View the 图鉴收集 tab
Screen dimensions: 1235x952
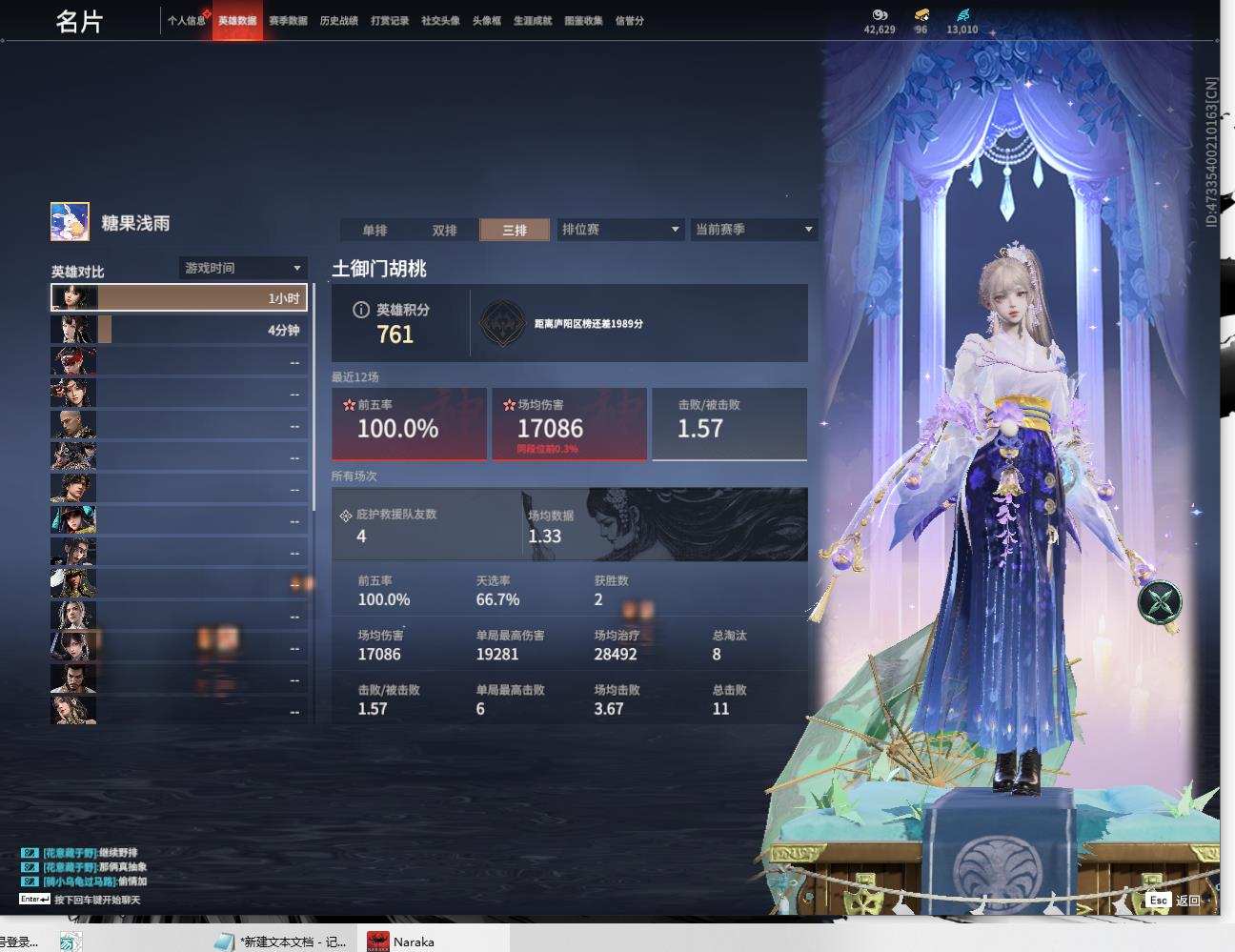coord(583,20)
